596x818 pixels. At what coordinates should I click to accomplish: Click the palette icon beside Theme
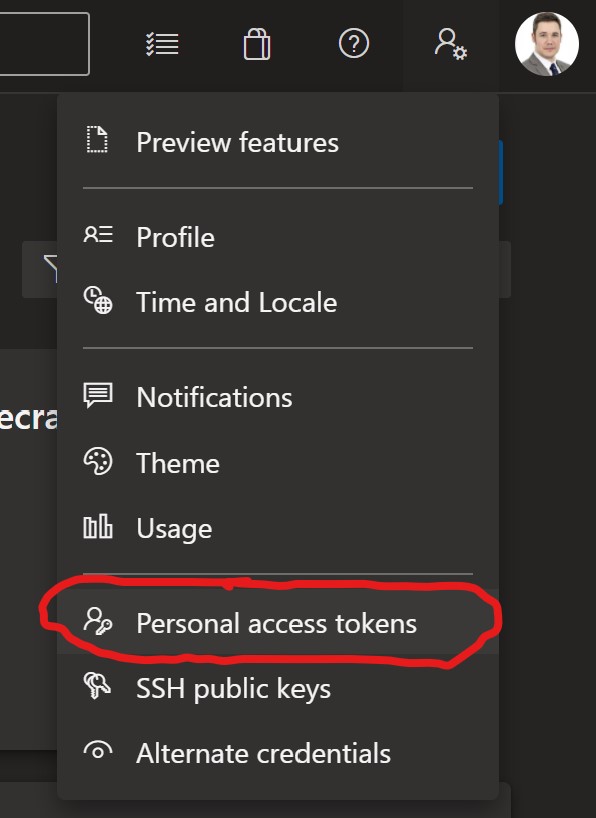tap(98, 461)
